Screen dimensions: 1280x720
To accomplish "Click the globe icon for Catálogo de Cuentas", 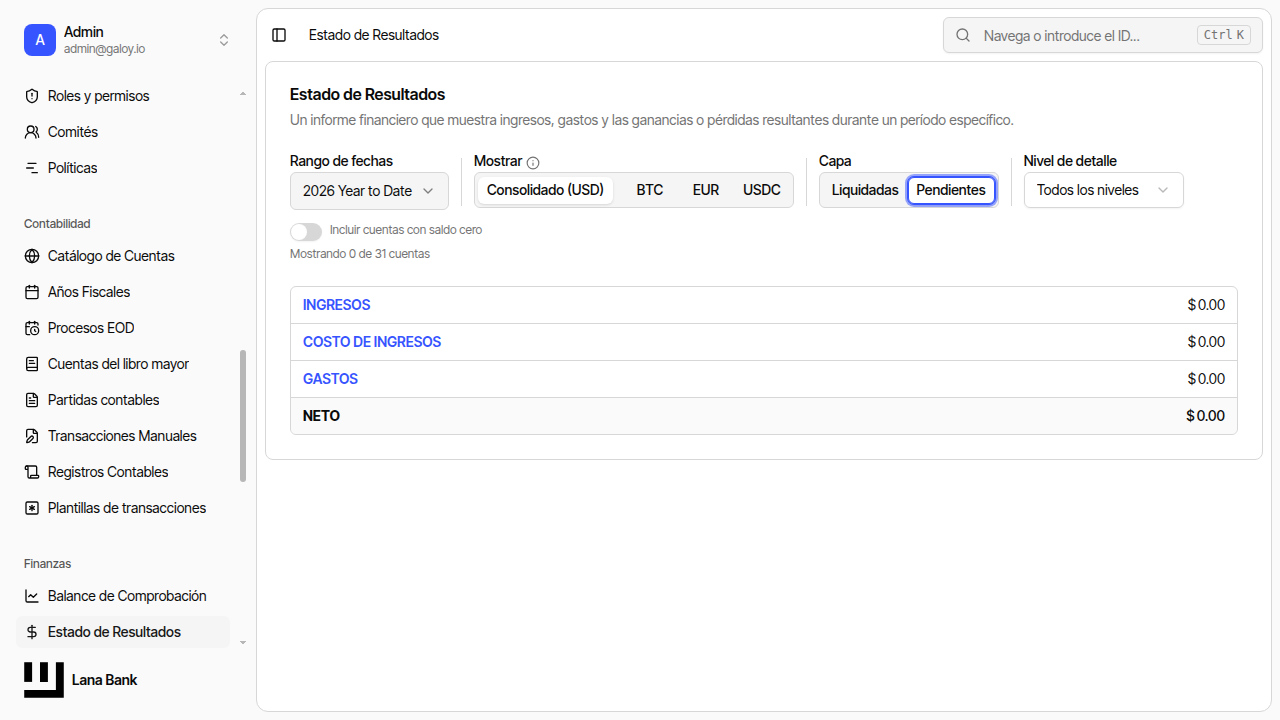I will click(32, 256).
